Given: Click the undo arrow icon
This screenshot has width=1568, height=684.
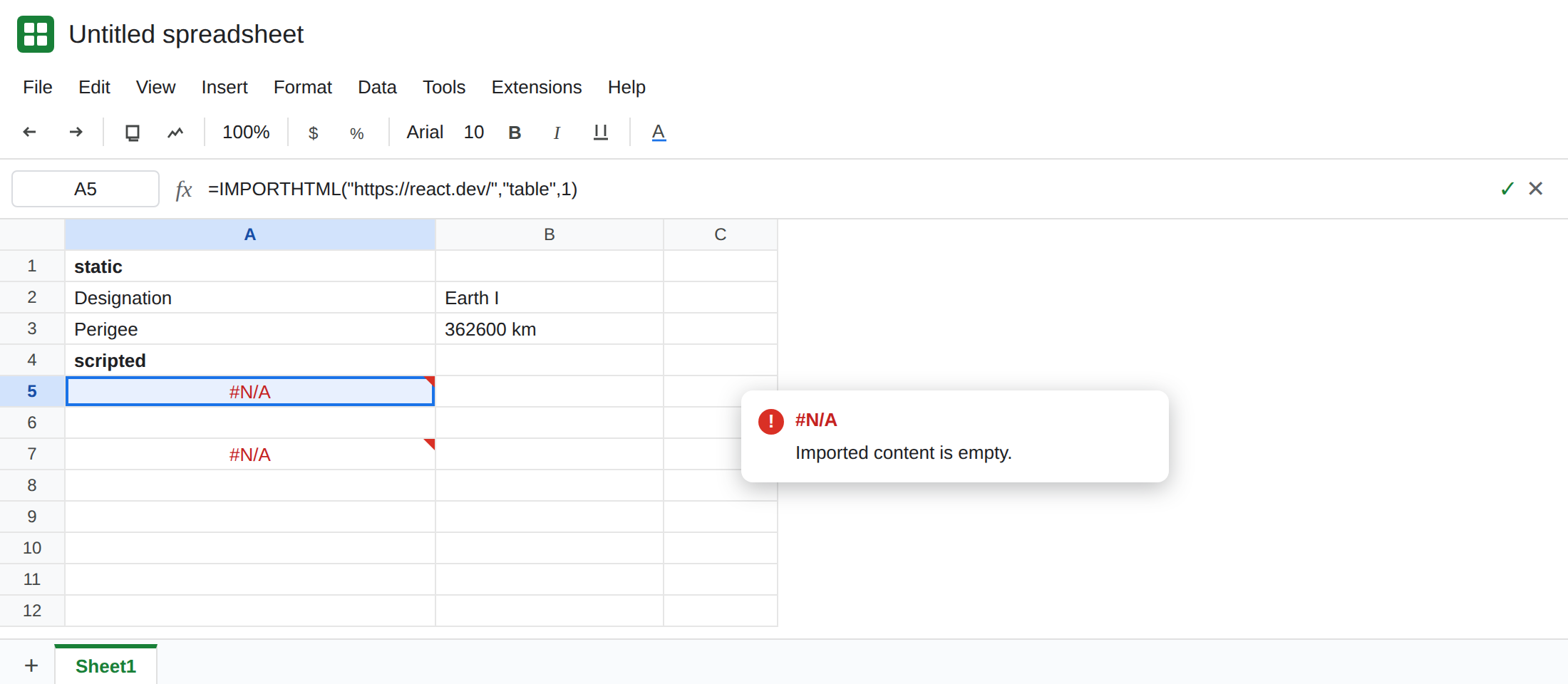Looking at the screenshot, I should [x=29, y=132].
